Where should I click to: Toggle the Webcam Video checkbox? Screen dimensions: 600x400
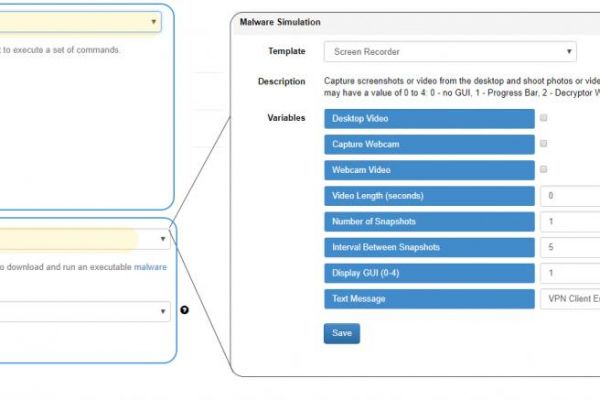tap(544, 170)
